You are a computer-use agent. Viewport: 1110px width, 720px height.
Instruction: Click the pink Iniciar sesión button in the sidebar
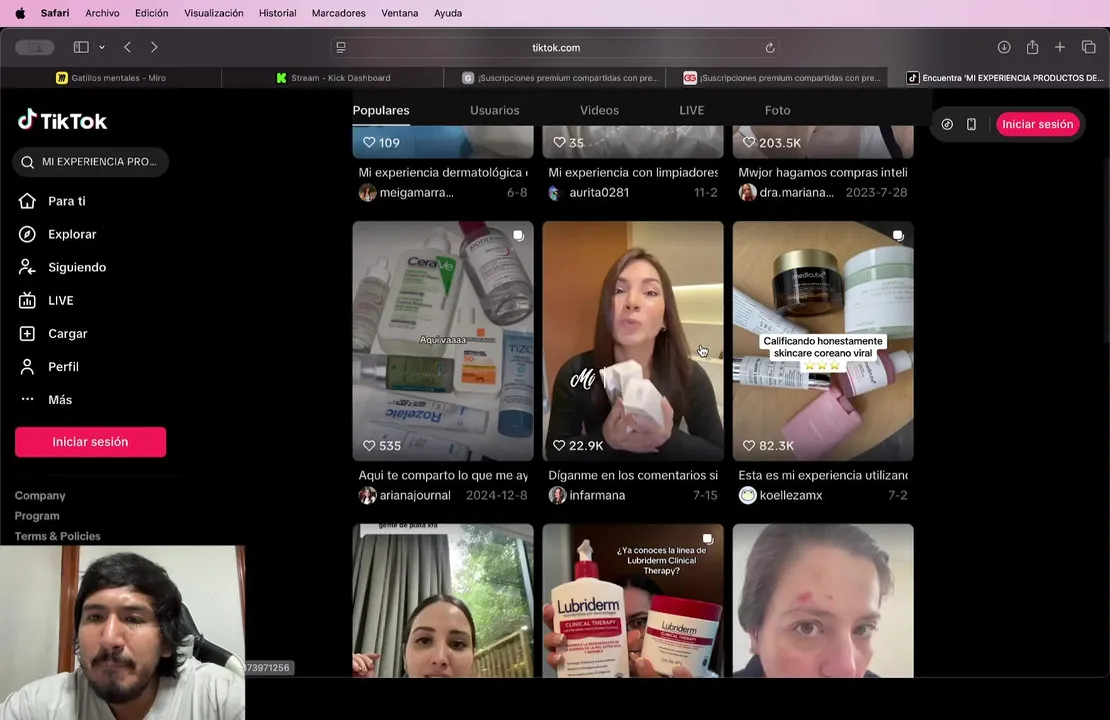91,442
